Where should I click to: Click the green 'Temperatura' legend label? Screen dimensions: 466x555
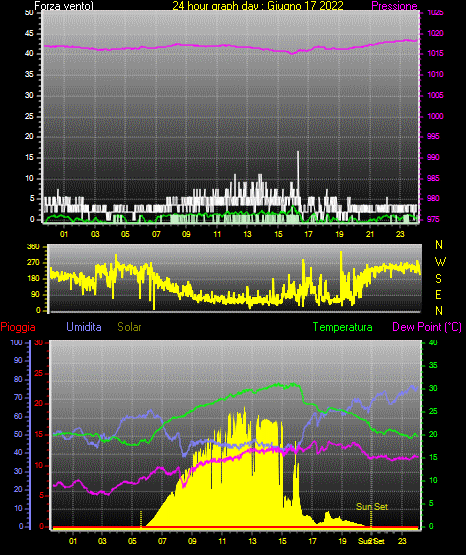(x=343, y=327)
